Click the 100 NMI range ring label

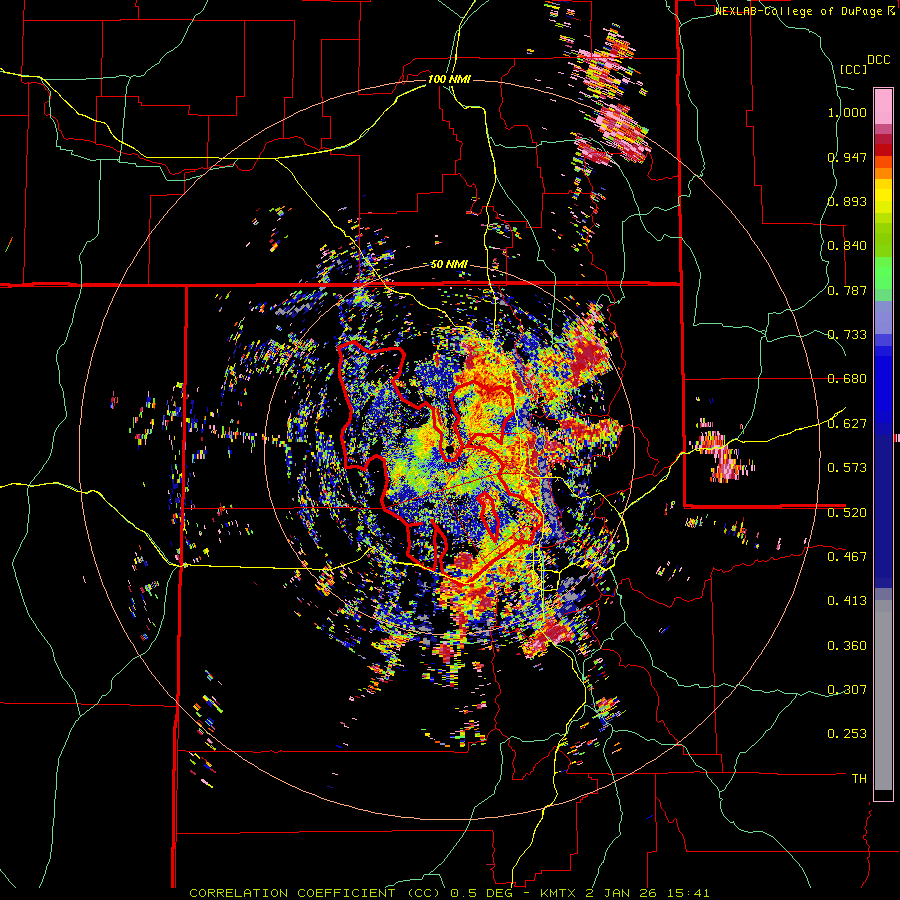449,79
